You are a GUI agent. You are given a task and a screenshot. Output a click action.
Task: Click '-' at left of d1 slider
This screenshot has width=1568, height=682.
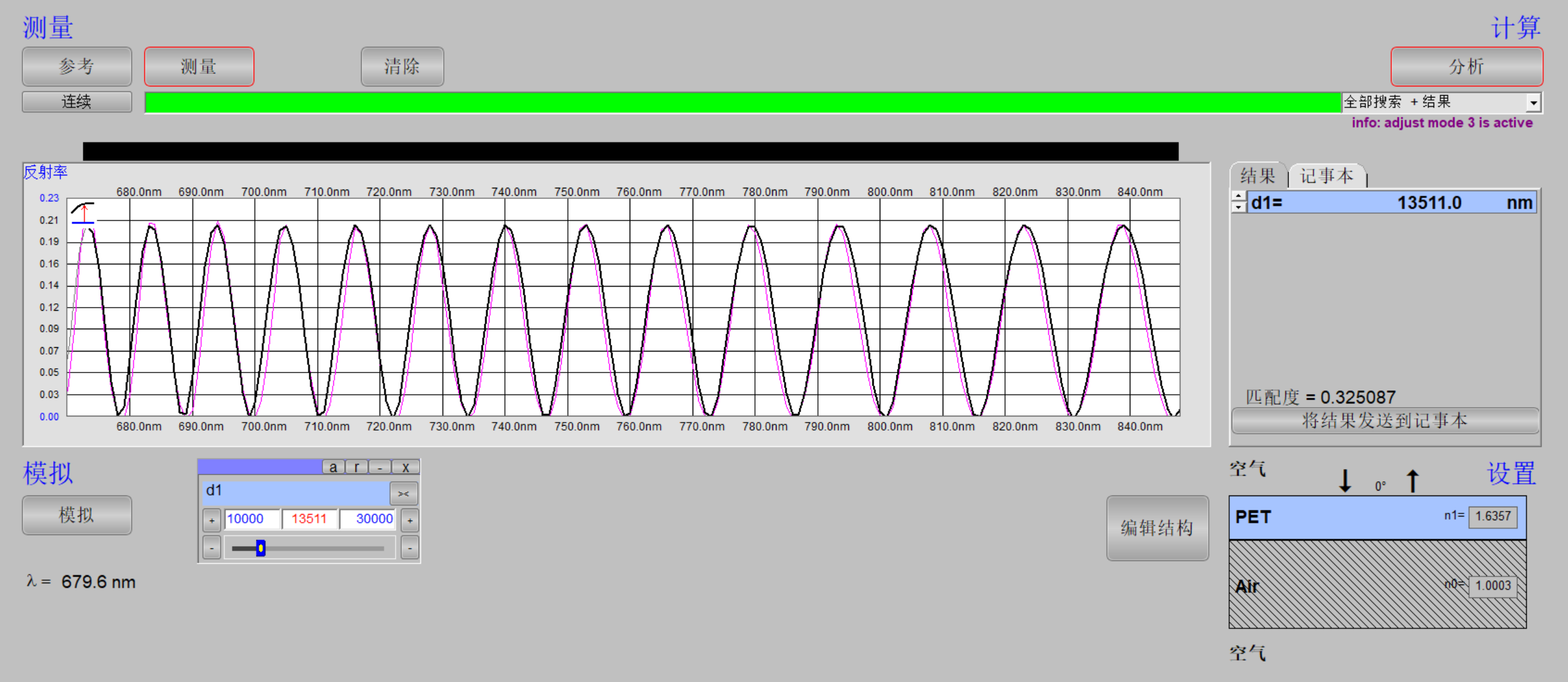[x=212, y=548]
